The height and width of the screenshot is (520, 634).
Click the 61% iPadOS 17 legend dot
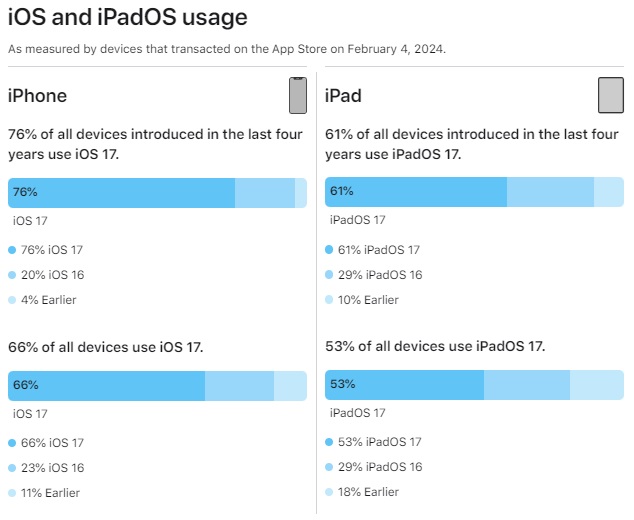point(330,250)
